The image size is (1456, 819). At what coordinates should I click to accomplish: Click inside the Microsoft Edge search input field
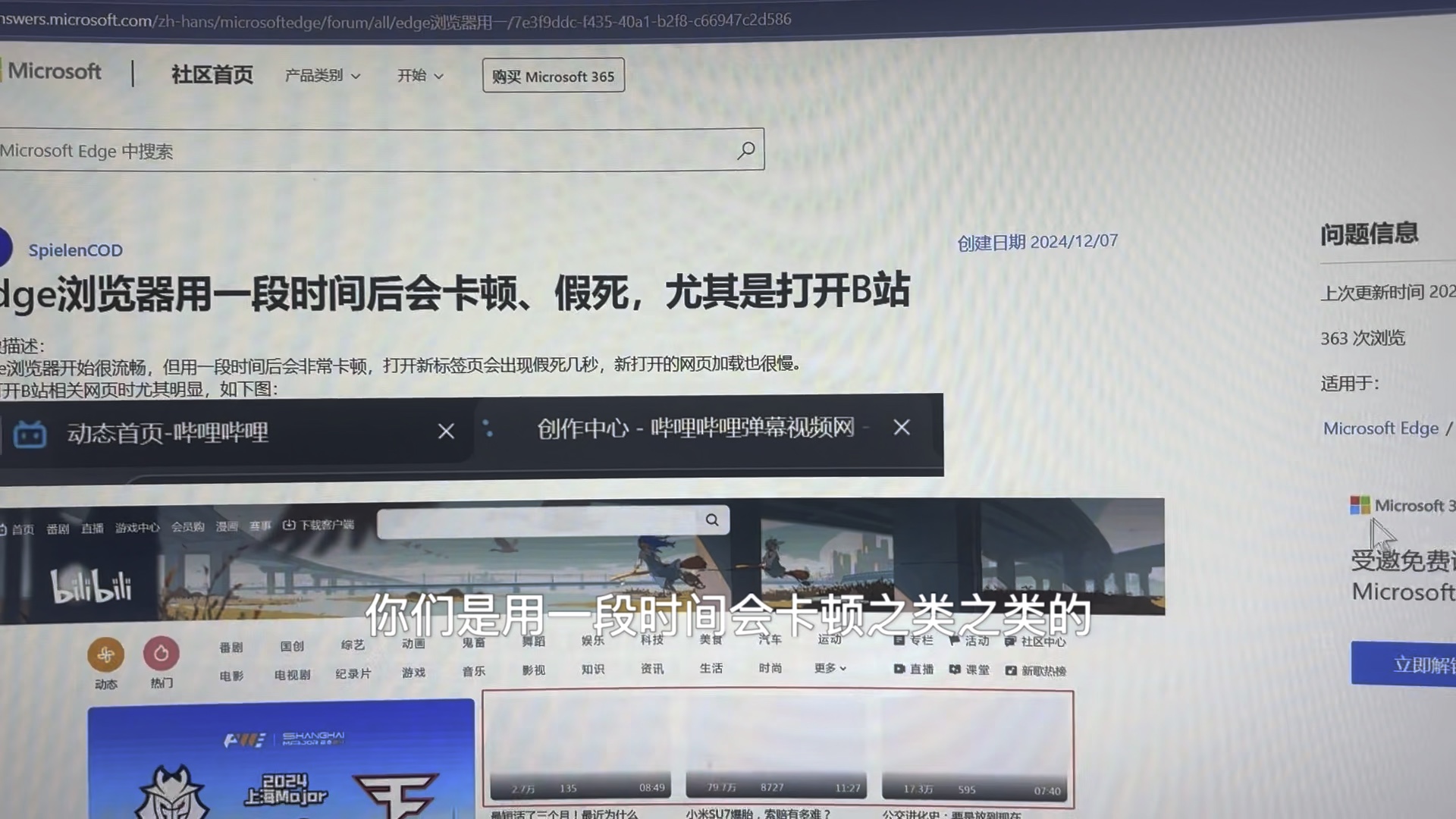coord(303,150)
